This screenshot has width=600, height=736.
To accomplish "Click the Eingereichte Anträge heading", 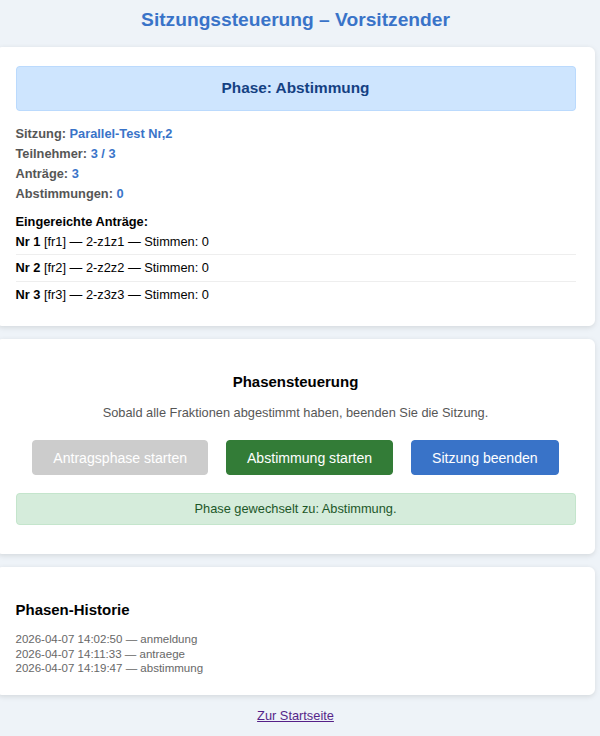I will (x=82, y=221).
